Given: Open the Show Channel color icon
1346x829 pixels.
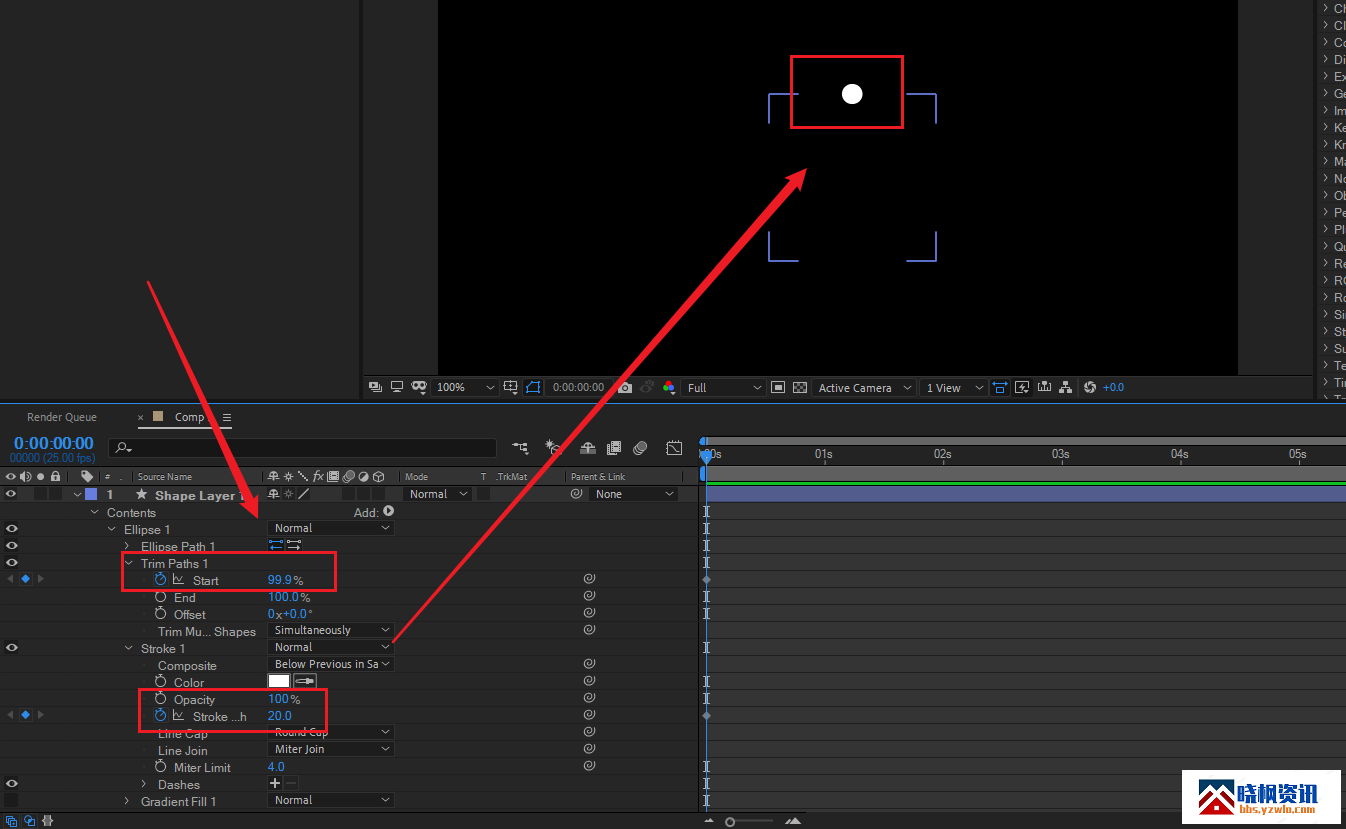Looking at the screenshot, I should (x=668, y=387).
